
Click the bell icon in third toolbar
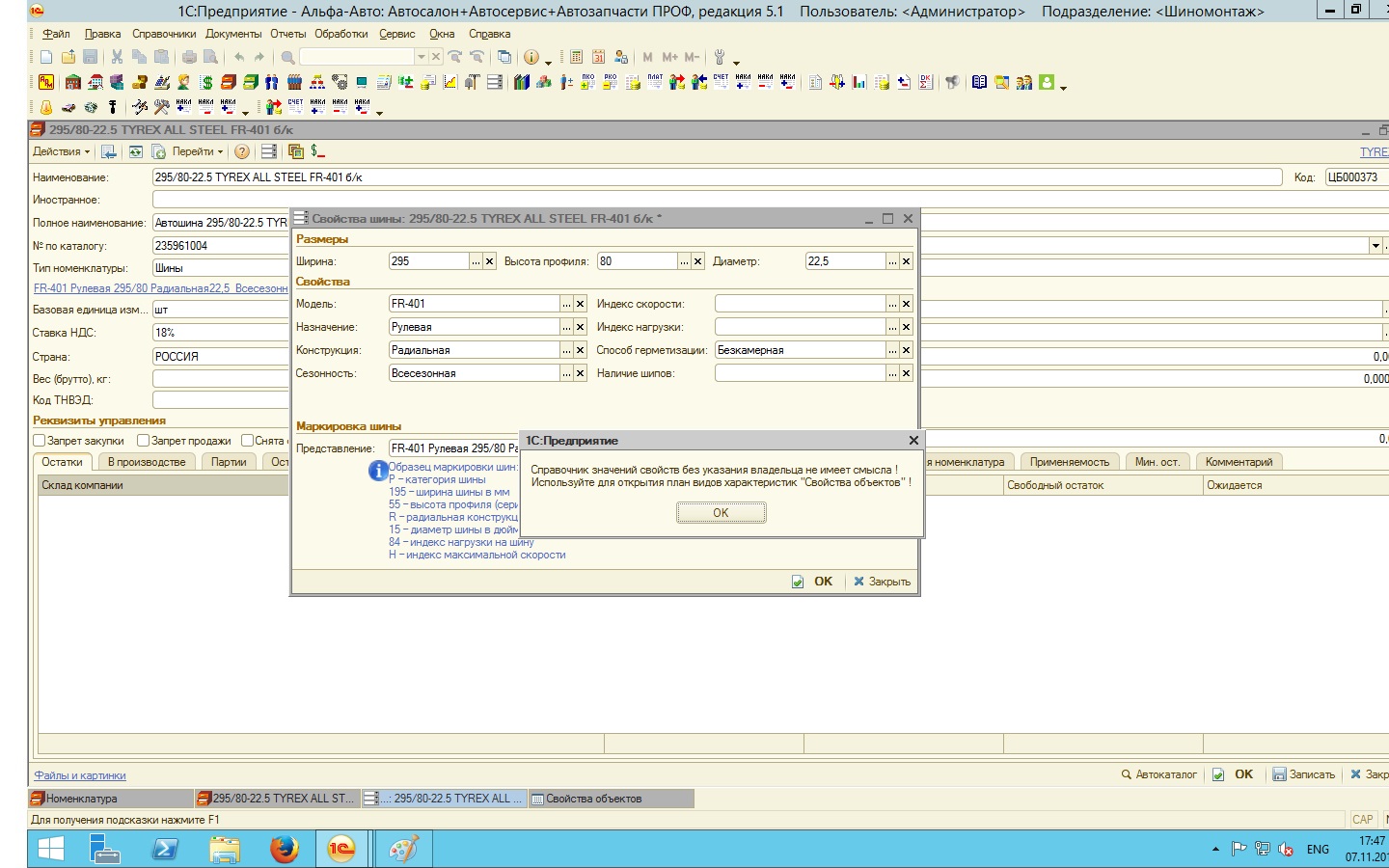pos(46,107)
